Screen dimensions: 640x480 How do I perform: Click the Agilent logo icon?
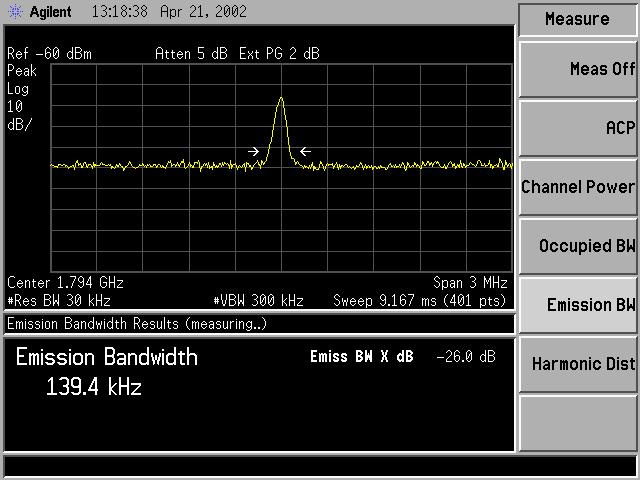[x=15, y=14]
